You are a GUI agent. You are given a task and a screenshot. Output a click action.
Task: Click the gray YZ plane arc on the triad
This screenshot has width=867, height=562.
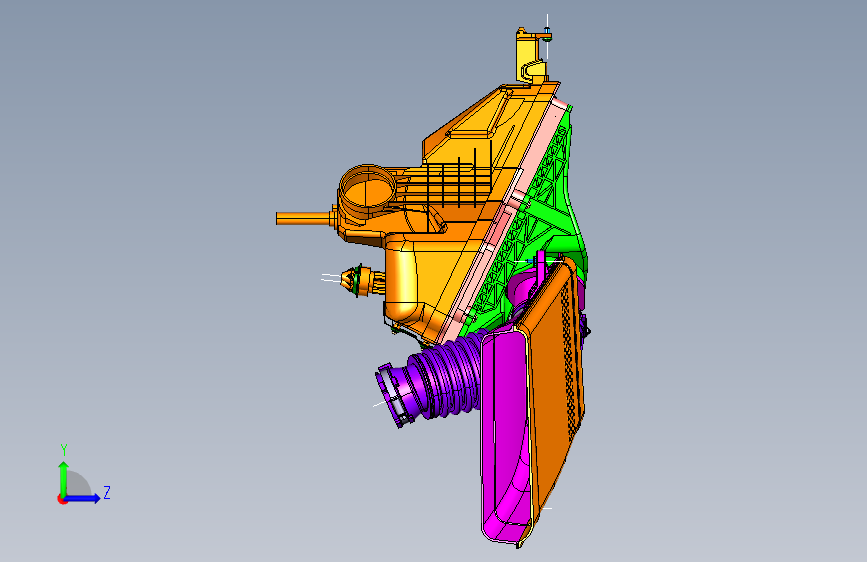pos(79,483)
